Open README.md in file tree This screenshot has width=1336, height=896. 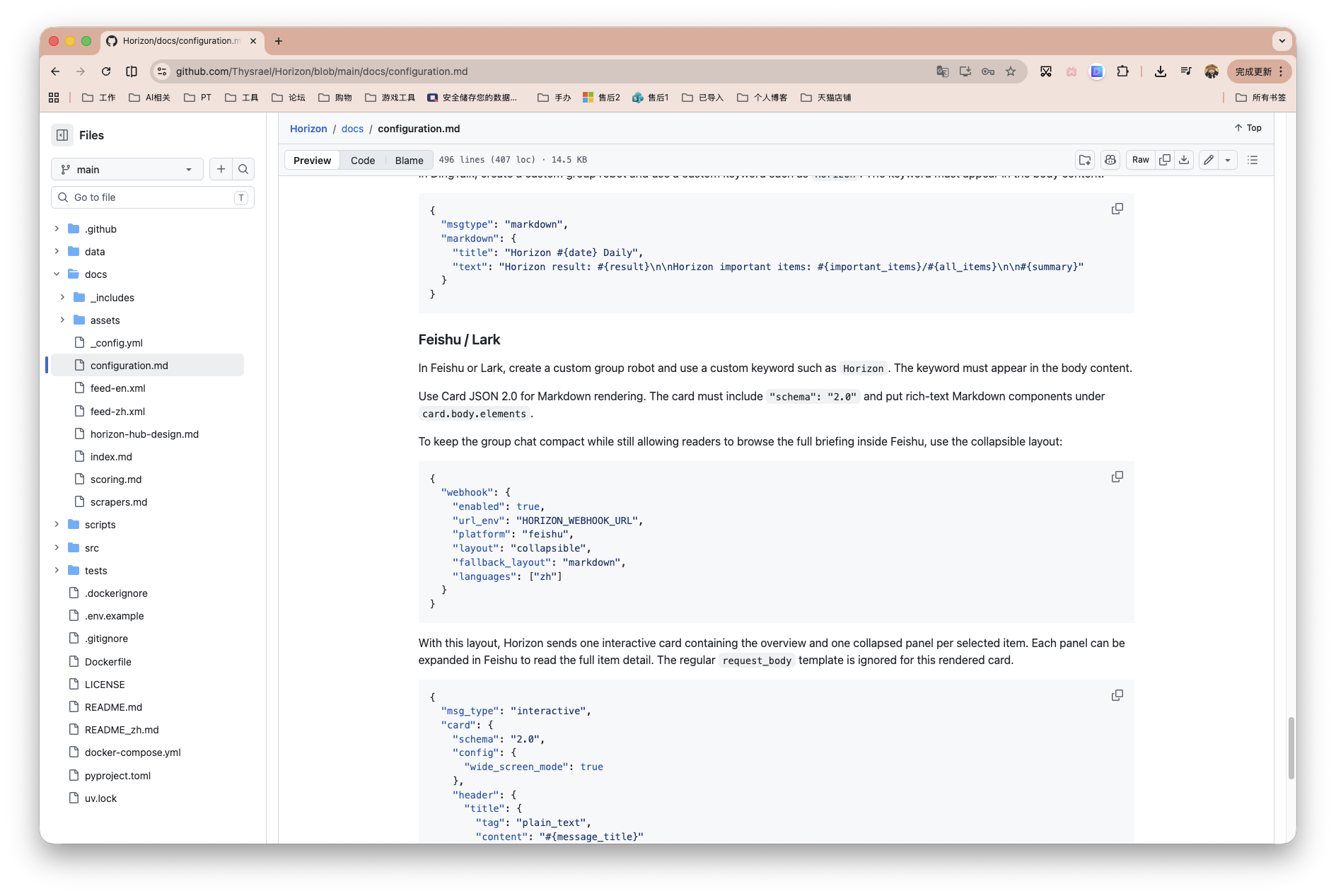point(113,707)
